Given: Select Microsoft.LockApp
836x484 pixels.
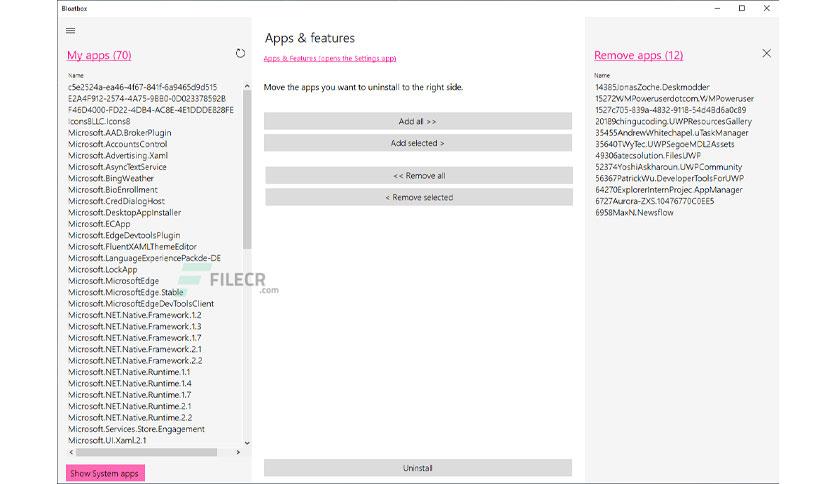Looking at the screenshot, I should [102, 270].
